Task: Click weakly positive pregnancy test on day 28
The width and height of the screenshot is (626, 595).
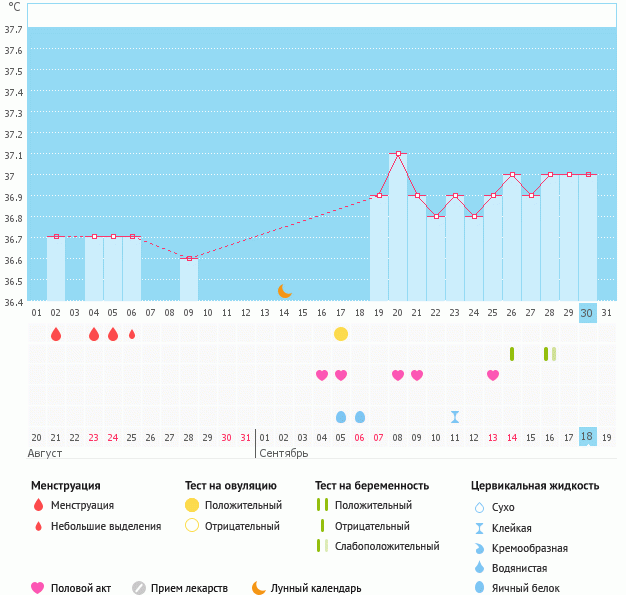Action: pyautogui.click(x=550, y=354)
